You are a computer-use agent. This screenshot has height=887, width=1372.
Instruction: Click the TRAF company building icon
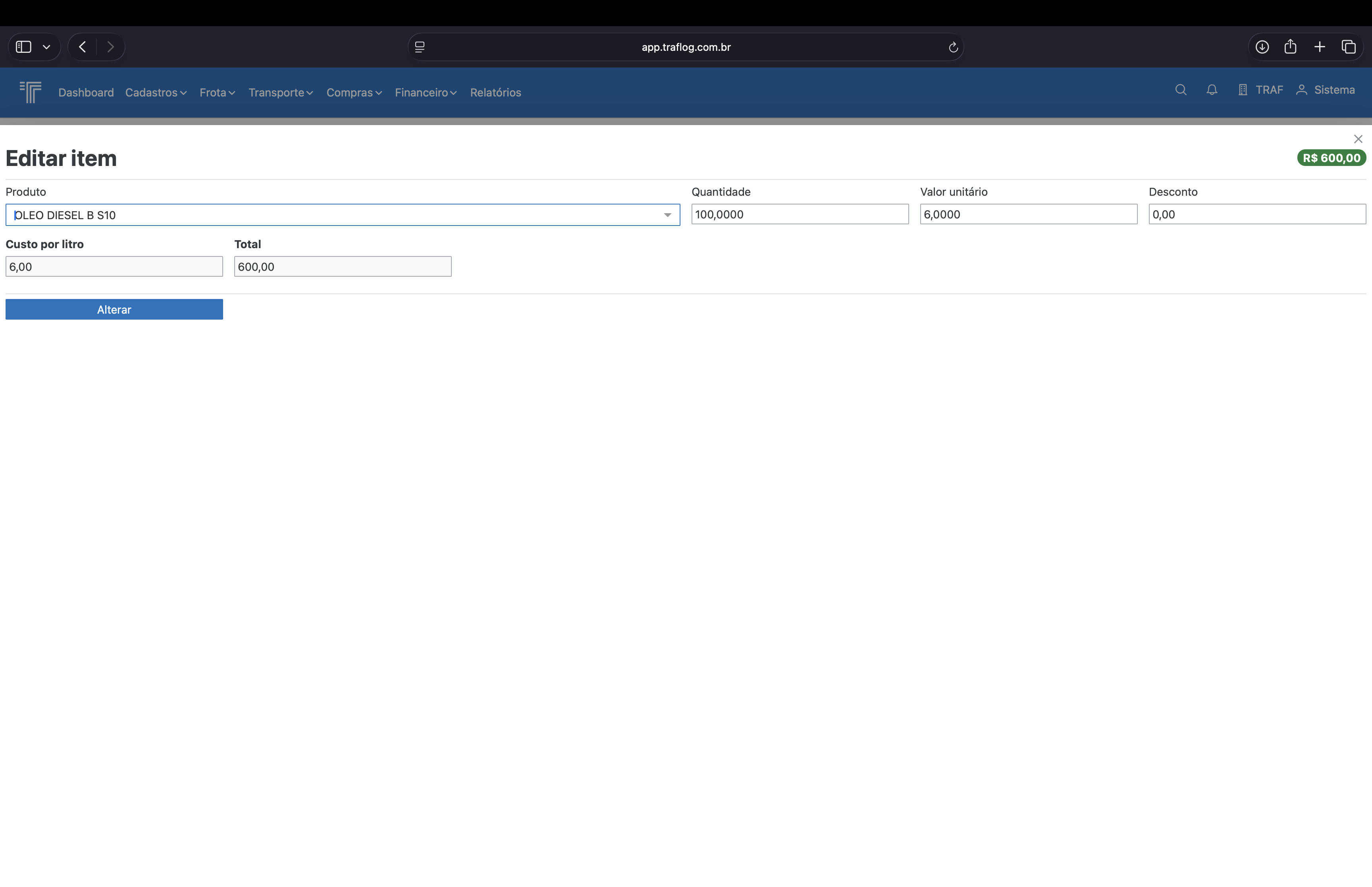(1243, 90)
